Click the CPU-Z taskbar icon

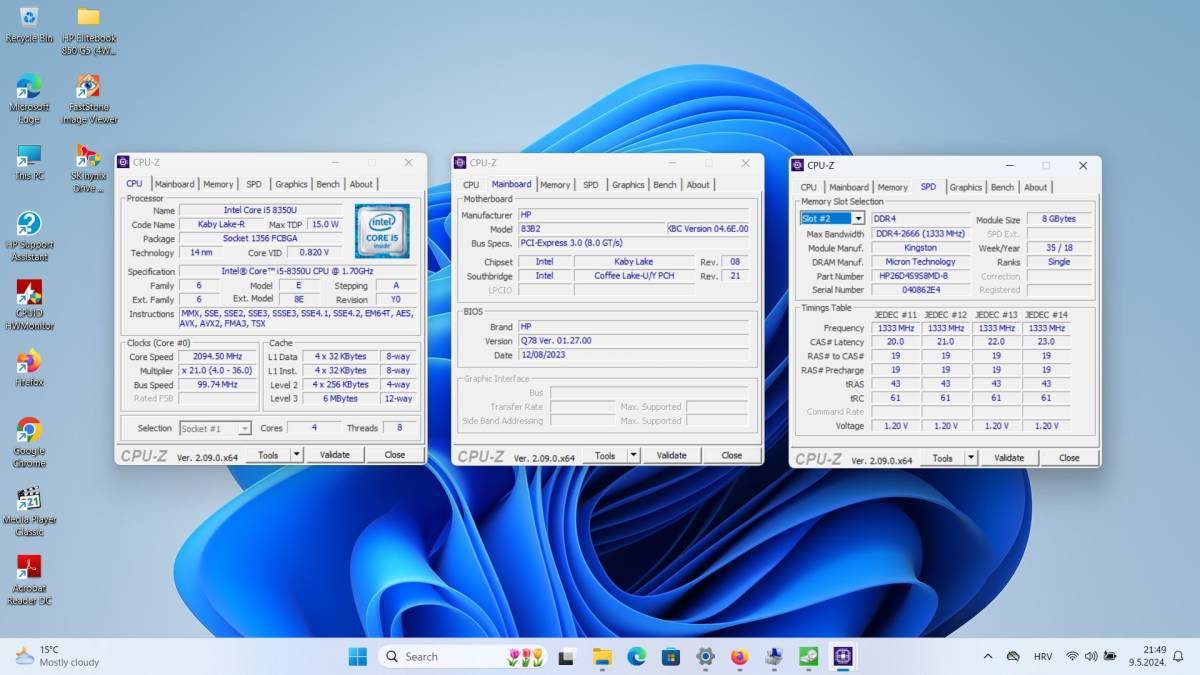coord(843,656)
